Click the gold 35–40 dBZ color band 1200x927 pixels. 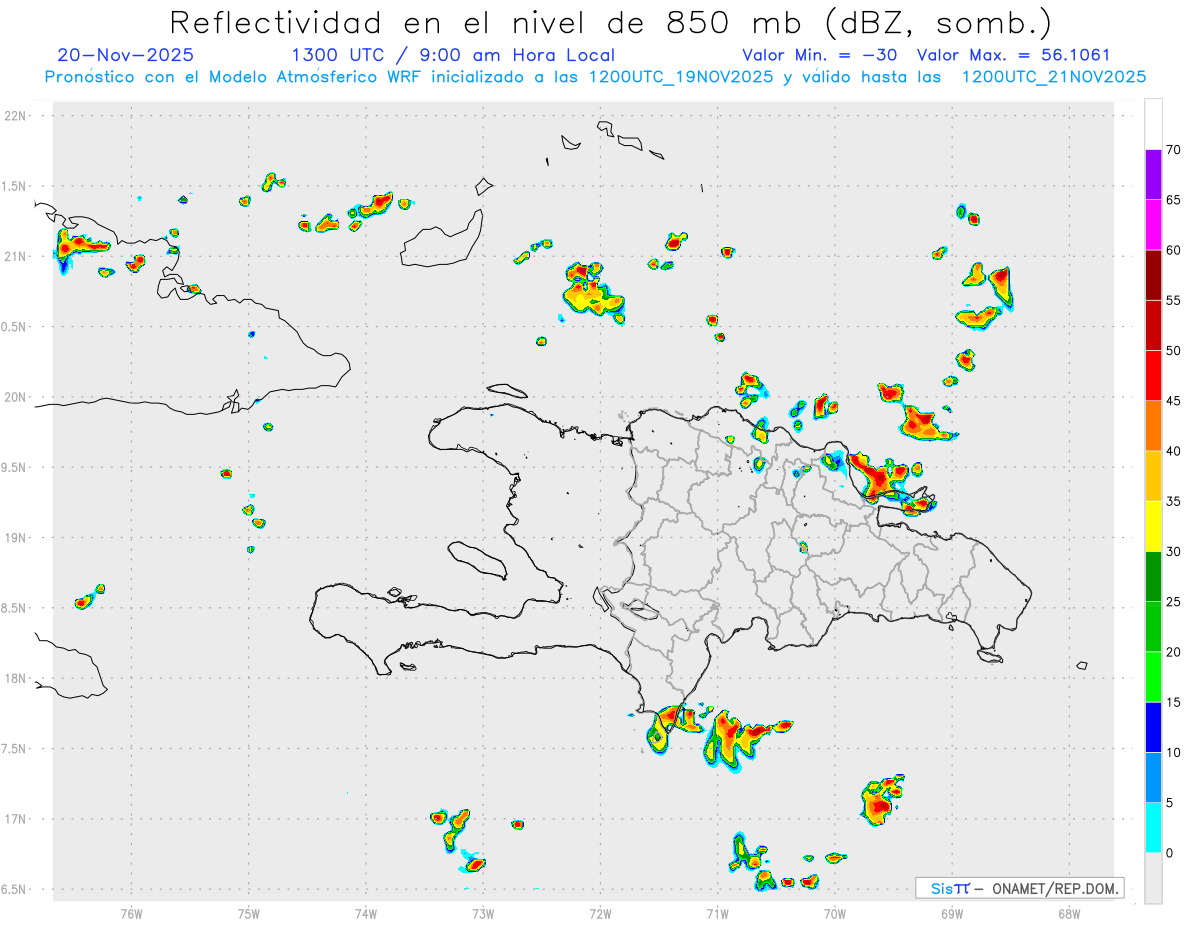point(1153,476)
